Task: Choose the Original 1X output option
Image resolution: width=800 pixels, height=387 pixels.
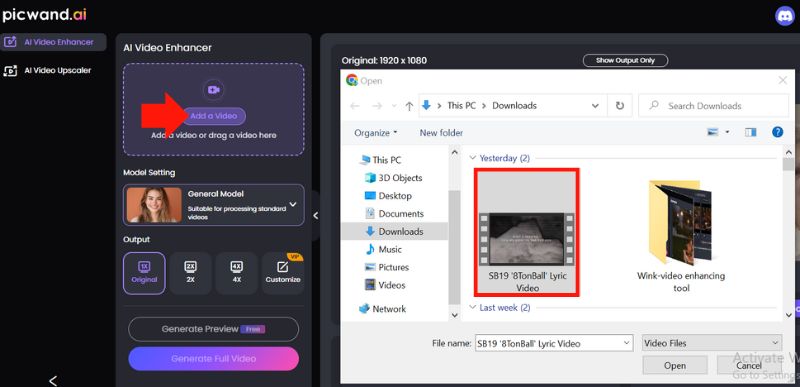Action: pyautogui.click(x=144, y=273)
